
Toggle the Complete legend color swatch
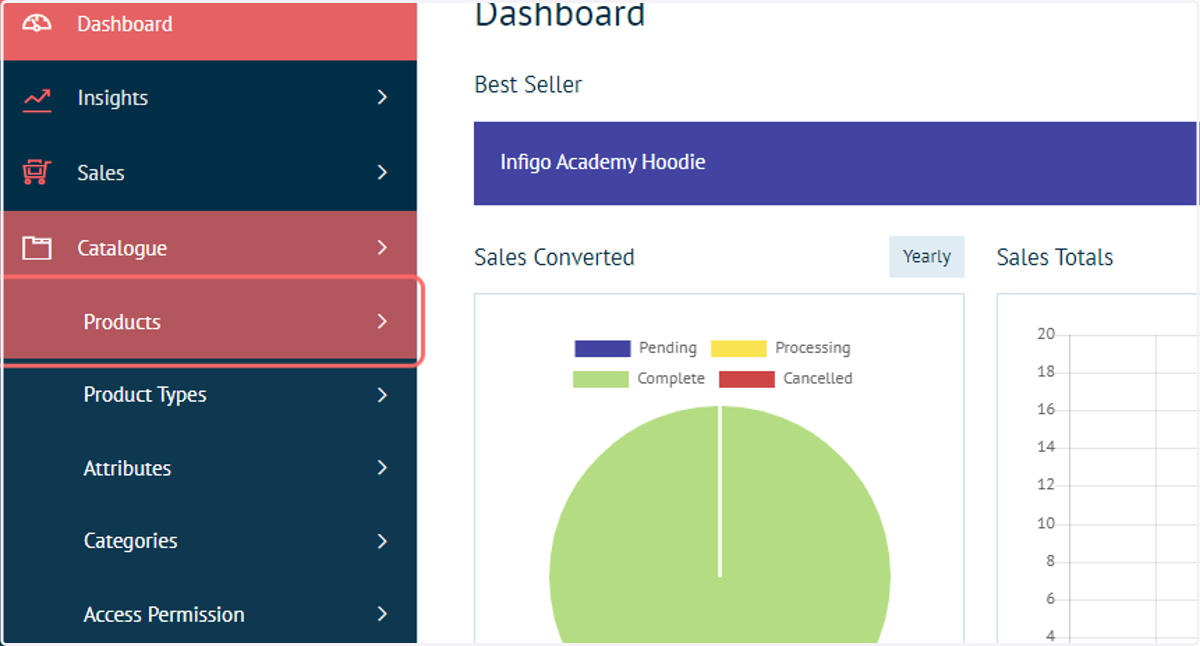[601, 379]
